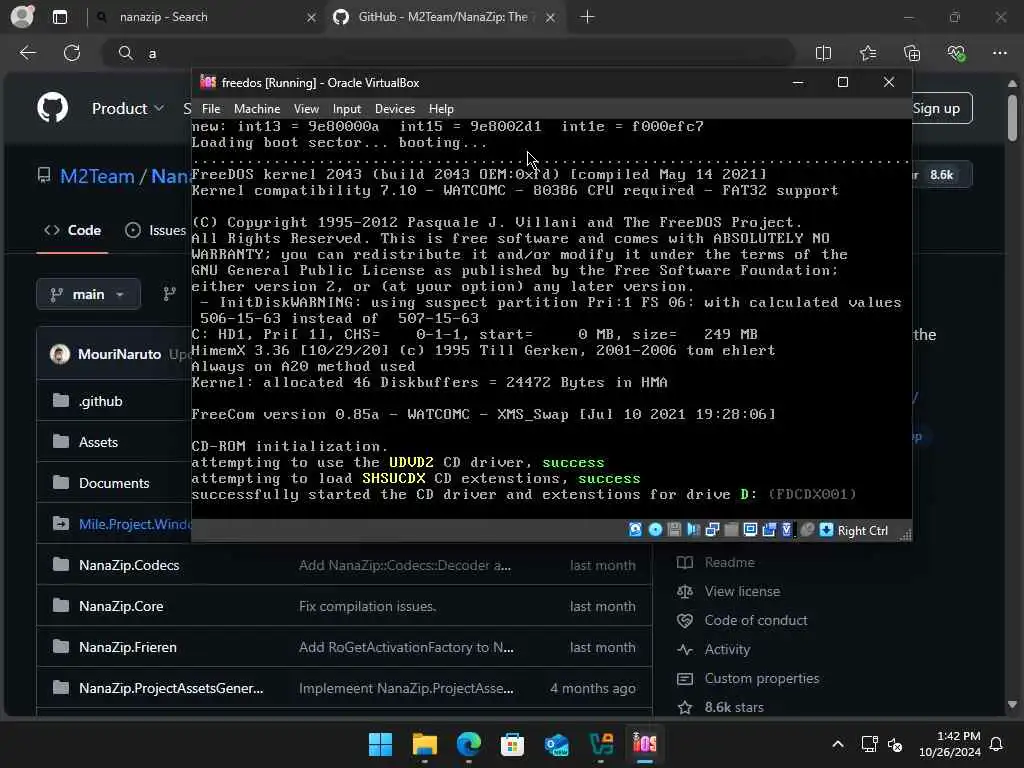The image size is (1024, 768).
Task: Click the GitHub octocat logo in browser page
Action: [53, 107]
